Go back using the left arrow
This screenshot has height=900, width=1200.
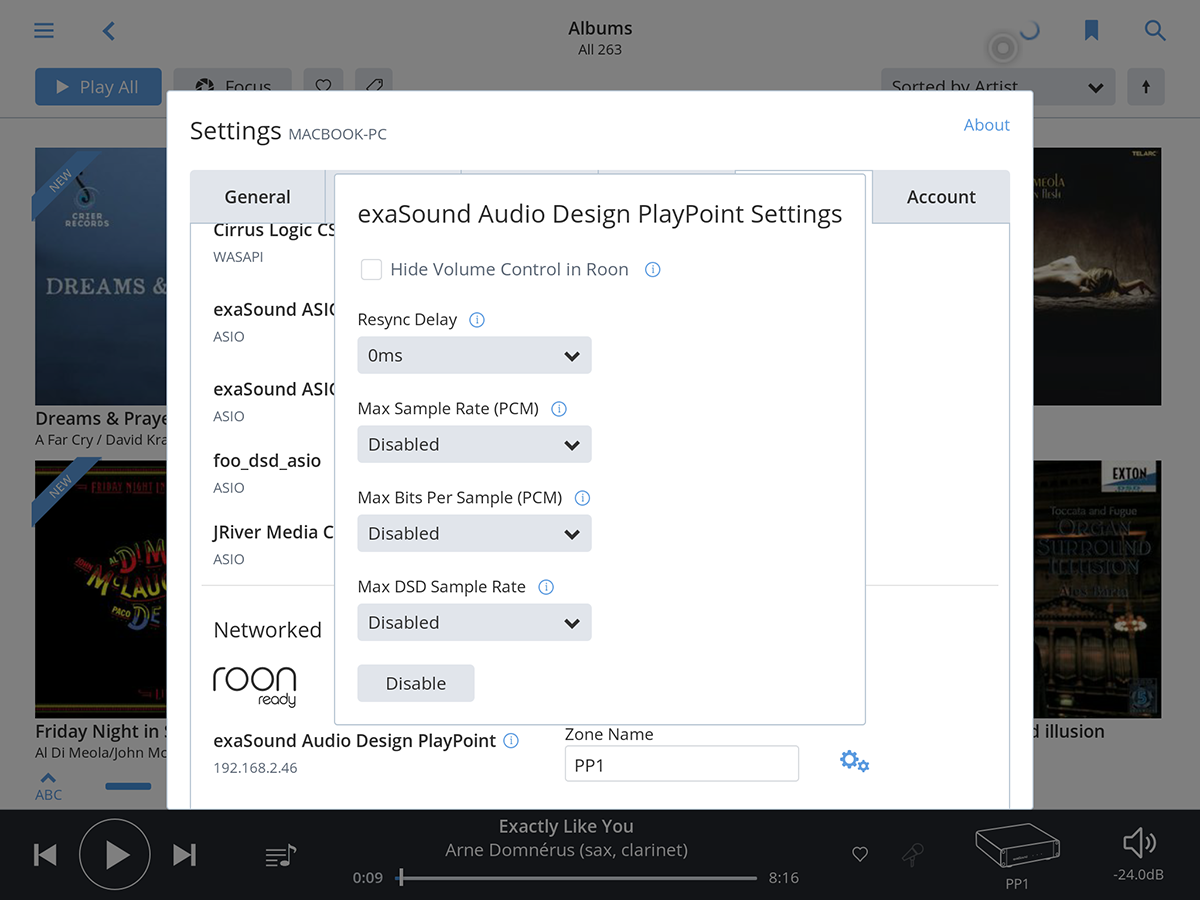click(x=109, y=31)
